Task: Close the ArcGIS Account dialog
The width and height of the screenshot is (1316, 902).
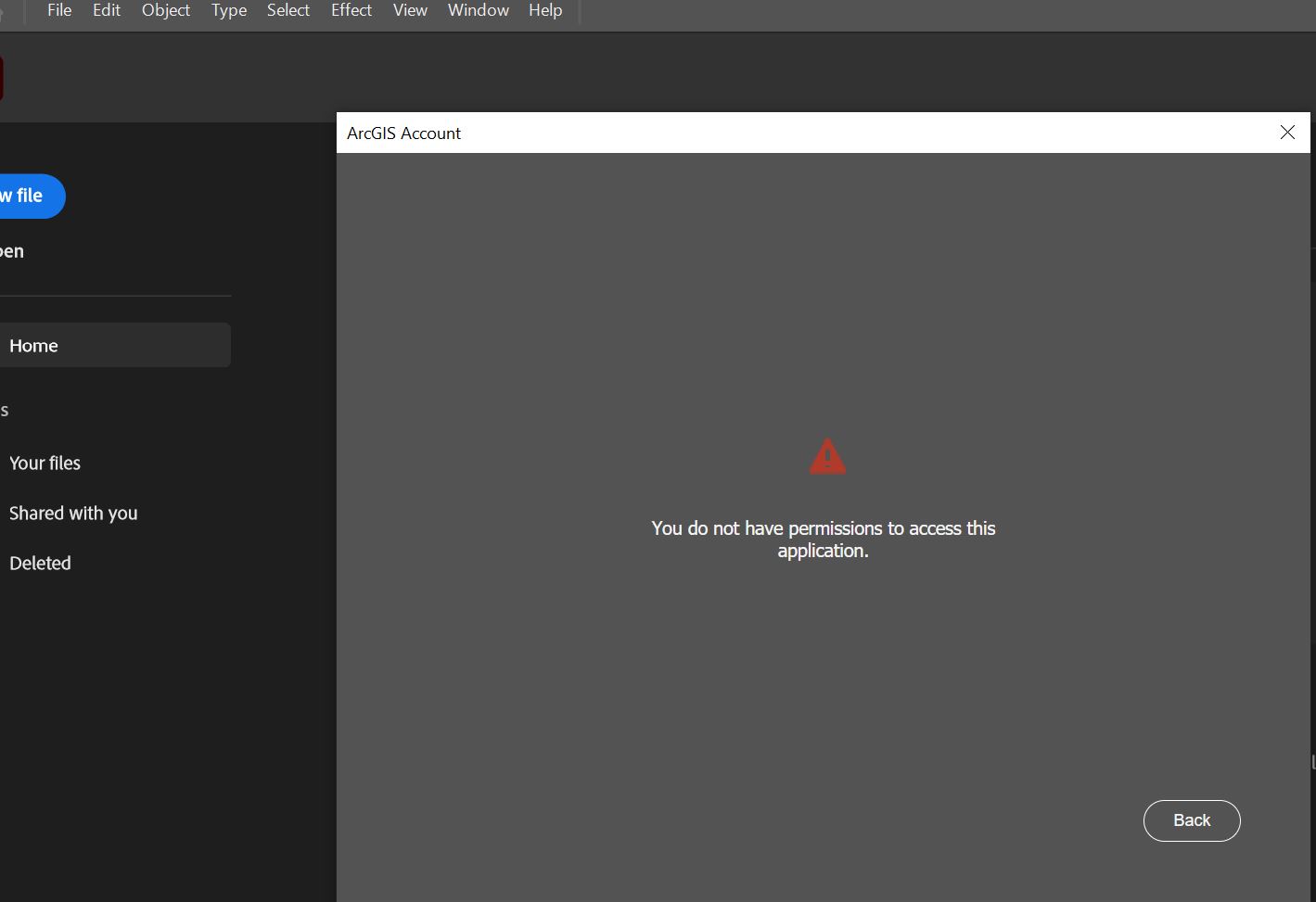Action: (x=1287, y=133)
